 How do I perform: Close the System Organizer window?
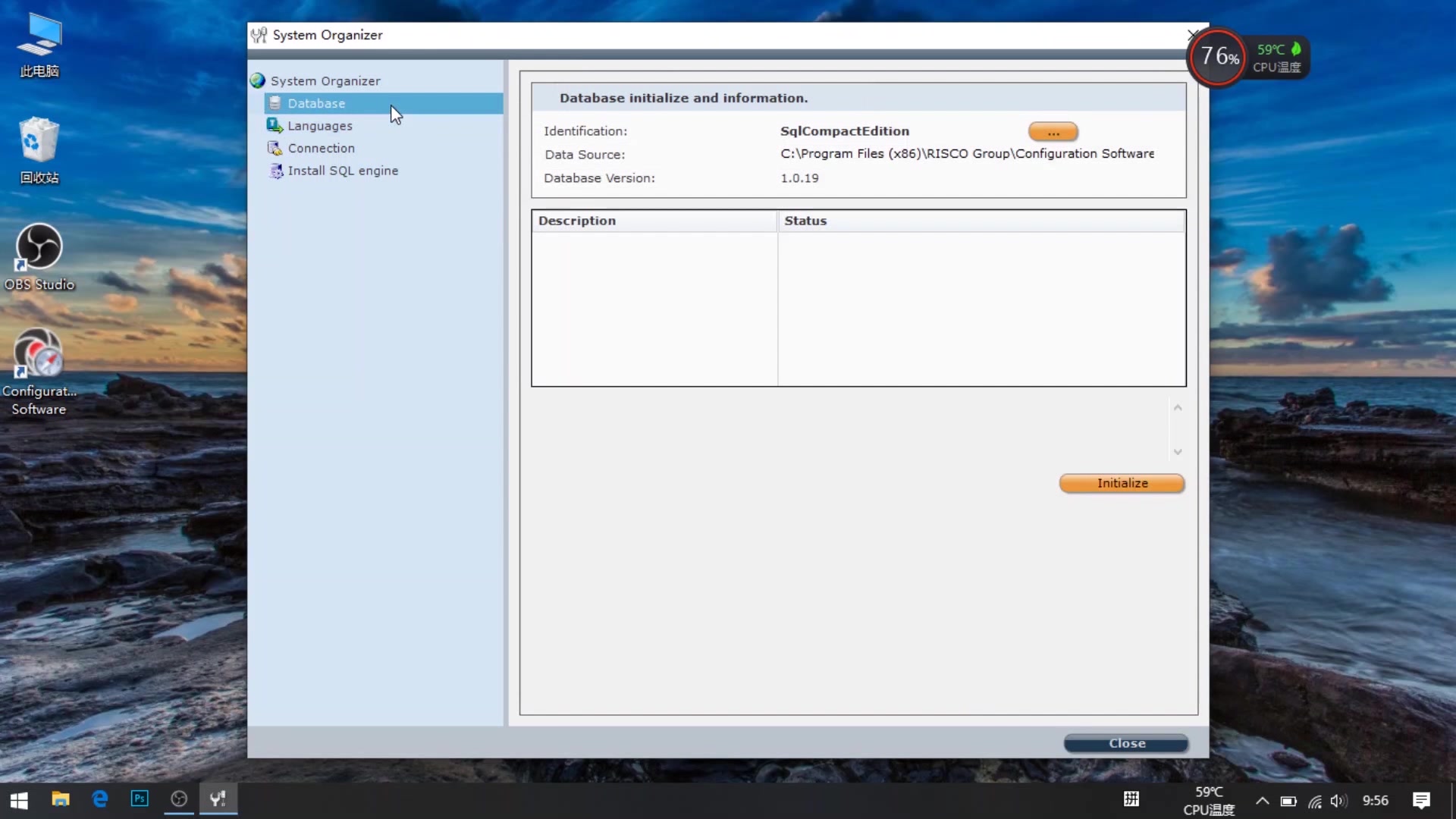1192,35
